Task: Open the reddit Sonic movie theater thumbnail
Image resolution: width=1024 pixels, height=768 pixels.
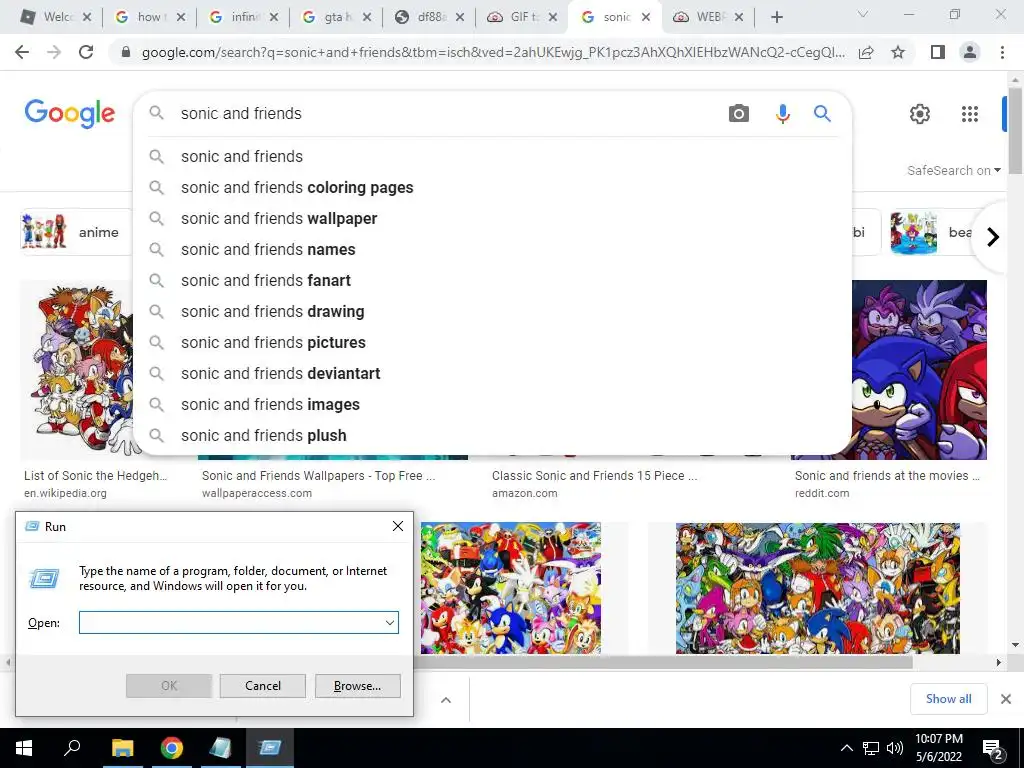Action: pos(920,370)
